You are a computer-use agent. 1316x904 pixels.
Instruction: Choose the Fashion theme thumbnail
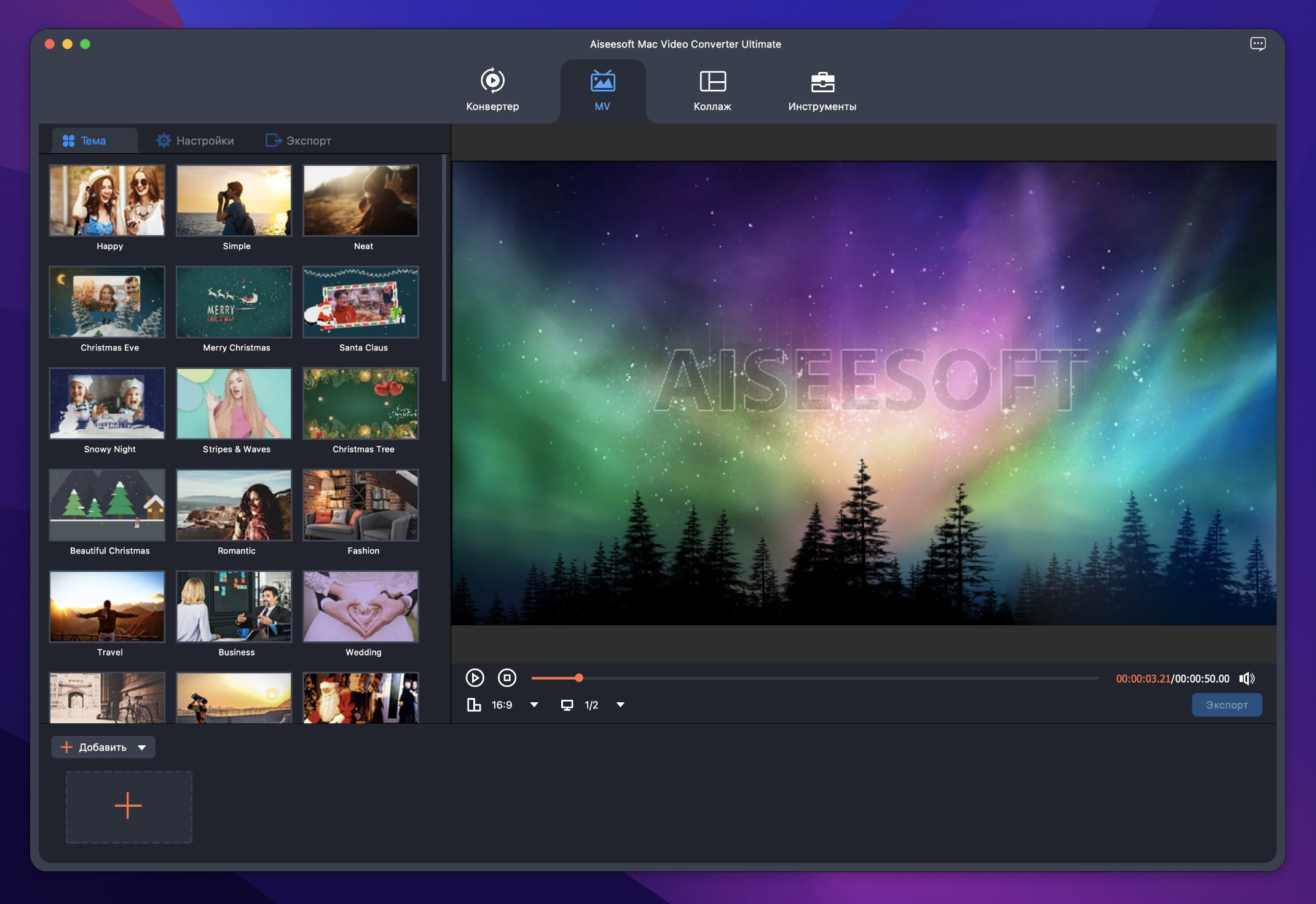tap(361, 505)
